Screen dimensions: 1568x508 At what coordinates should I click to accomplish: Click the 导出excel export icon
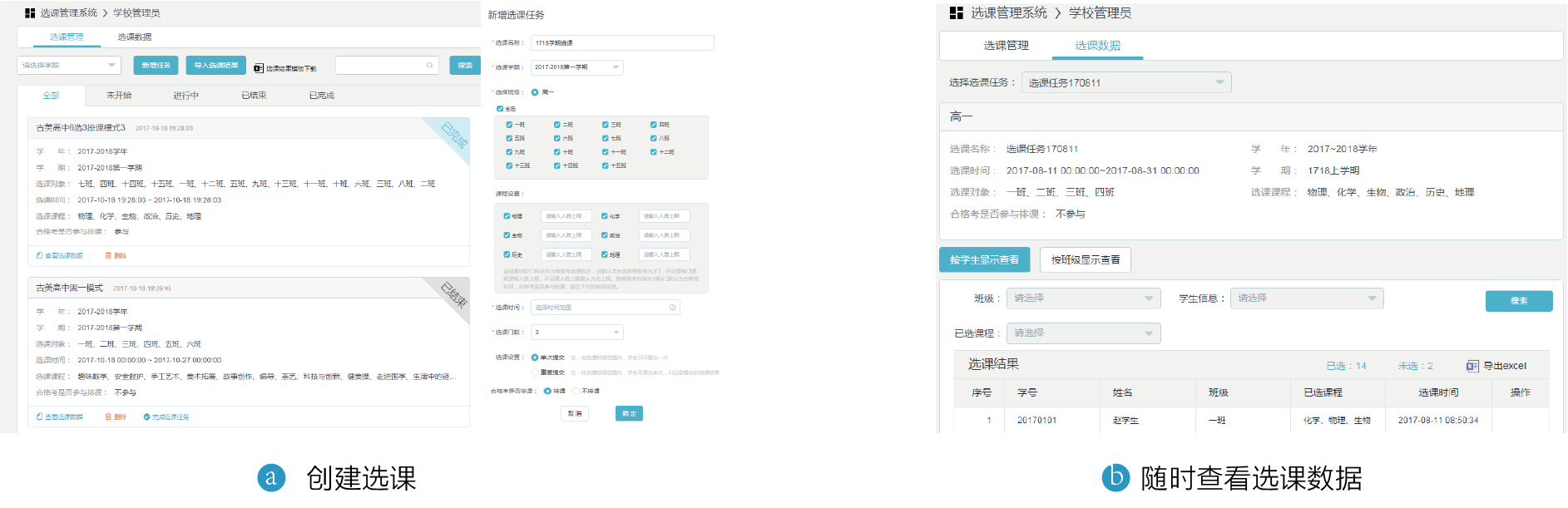click(1472, 366)
